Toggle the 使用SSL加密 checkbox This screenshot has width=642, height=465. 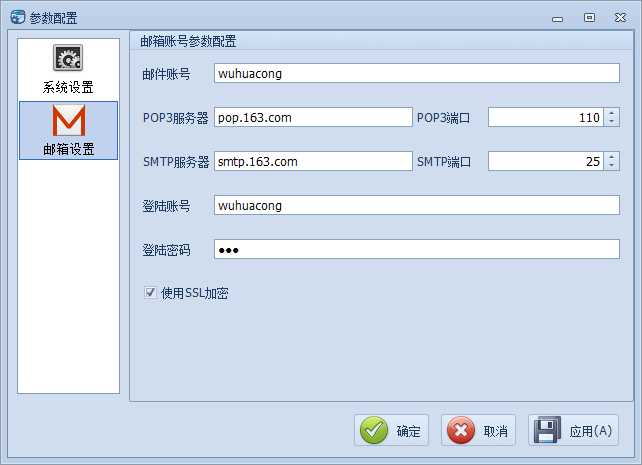pyautogui.click(x=150, y=292)
